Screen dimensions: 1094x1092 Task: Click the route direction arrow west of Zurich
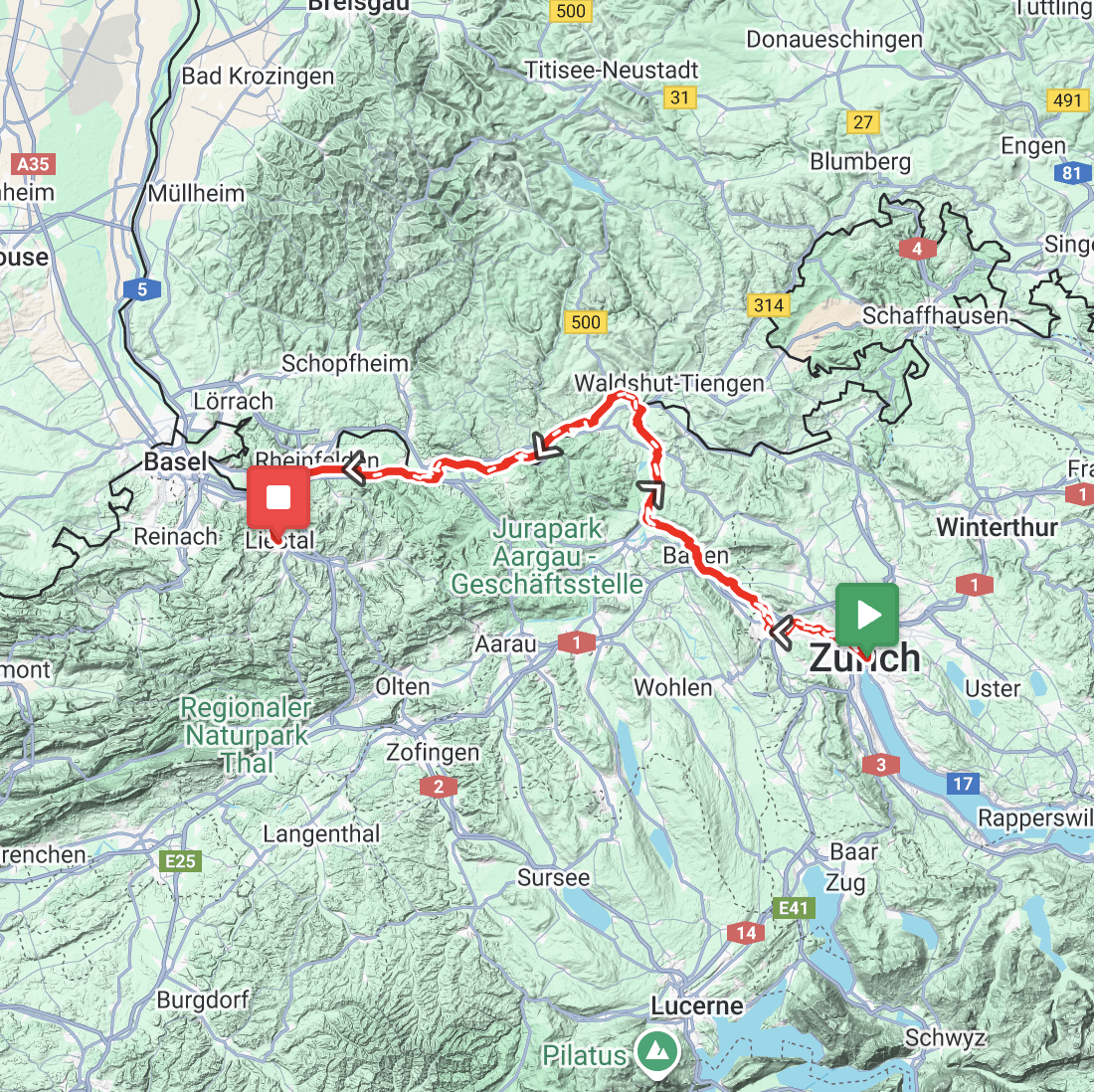[x=782, y=634]
